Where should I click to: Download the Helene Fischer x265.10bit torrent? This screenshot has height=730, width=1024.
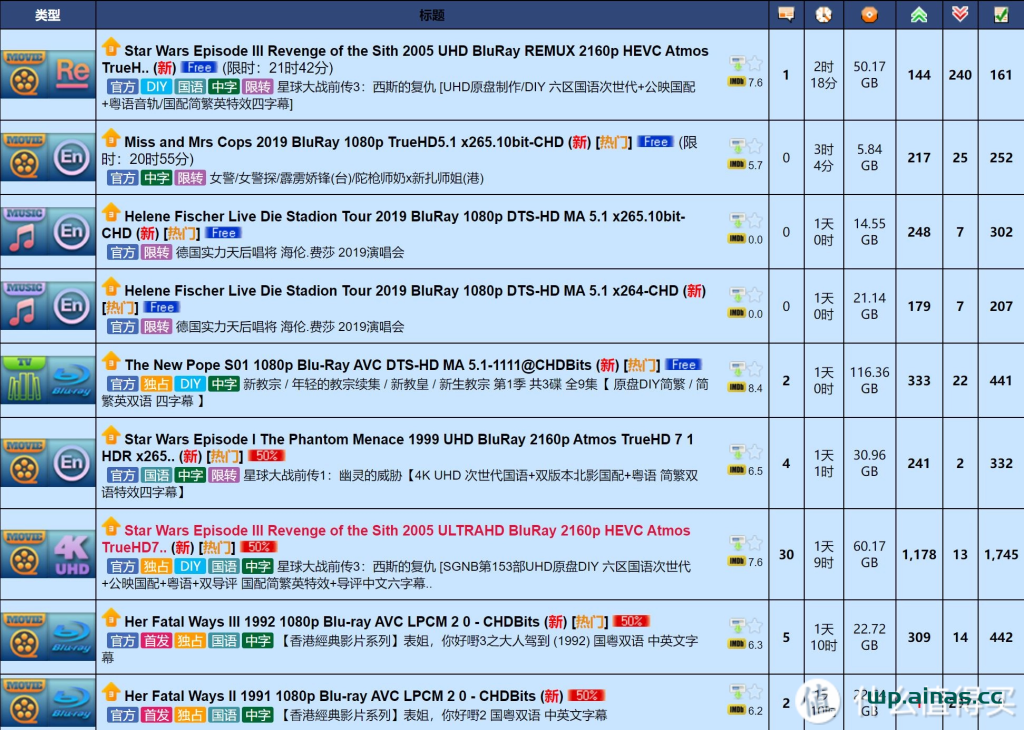tap(737, 221)
